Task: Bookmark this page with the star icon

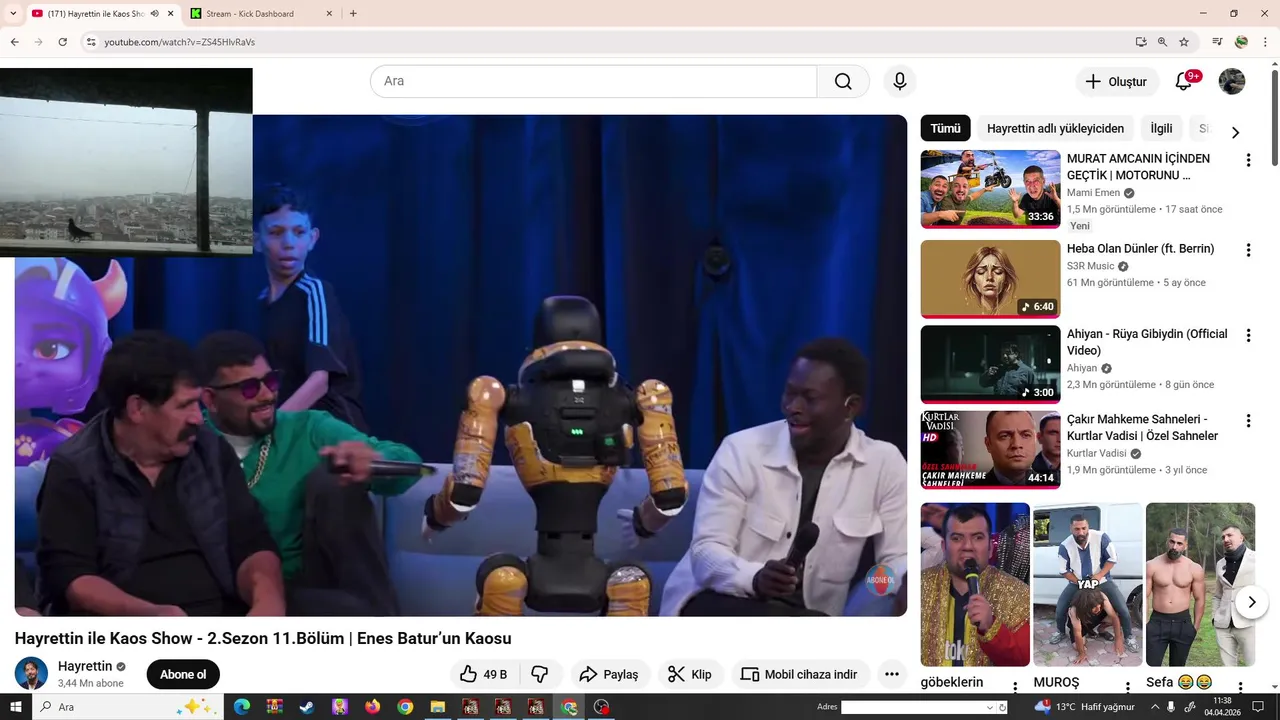Action: pyautogui.click(x=1184, y=42)
